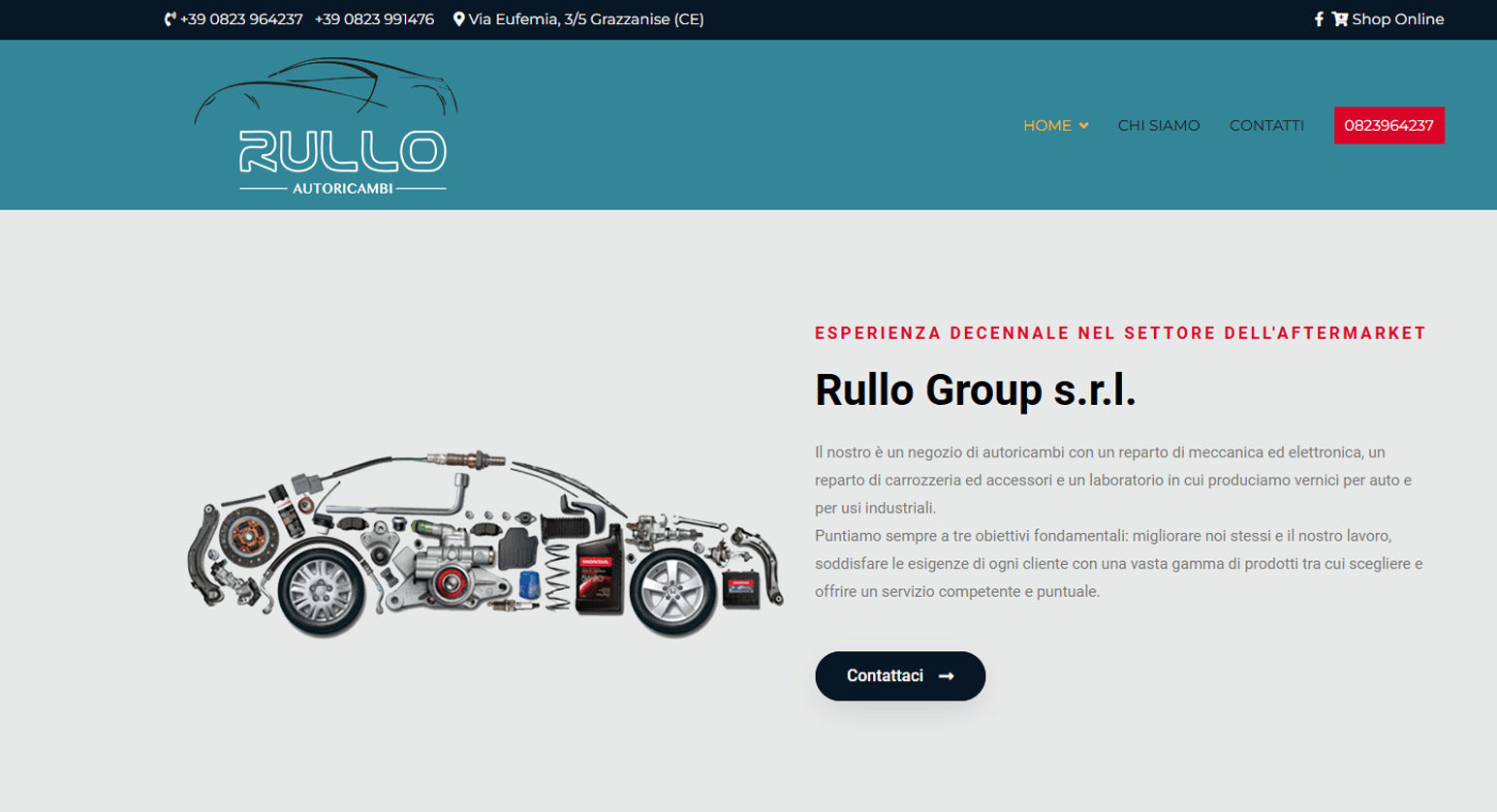
Task: Open the HOME menu item
Action: (x=1046, y=126)
